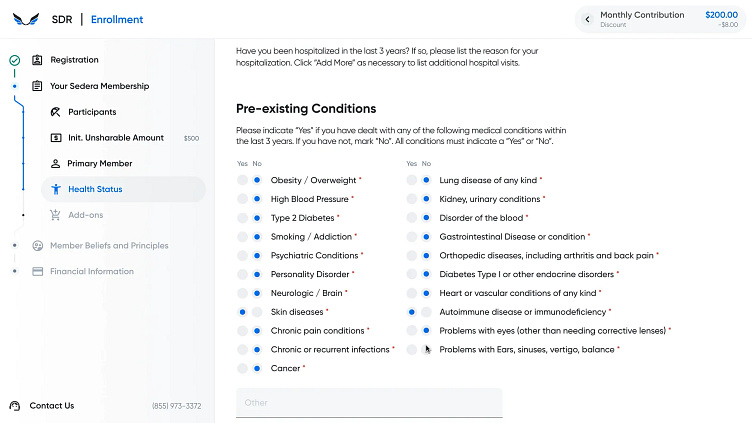Click the Primary Member person icon
The image size is (752, 423).
[x=56, y=163]
